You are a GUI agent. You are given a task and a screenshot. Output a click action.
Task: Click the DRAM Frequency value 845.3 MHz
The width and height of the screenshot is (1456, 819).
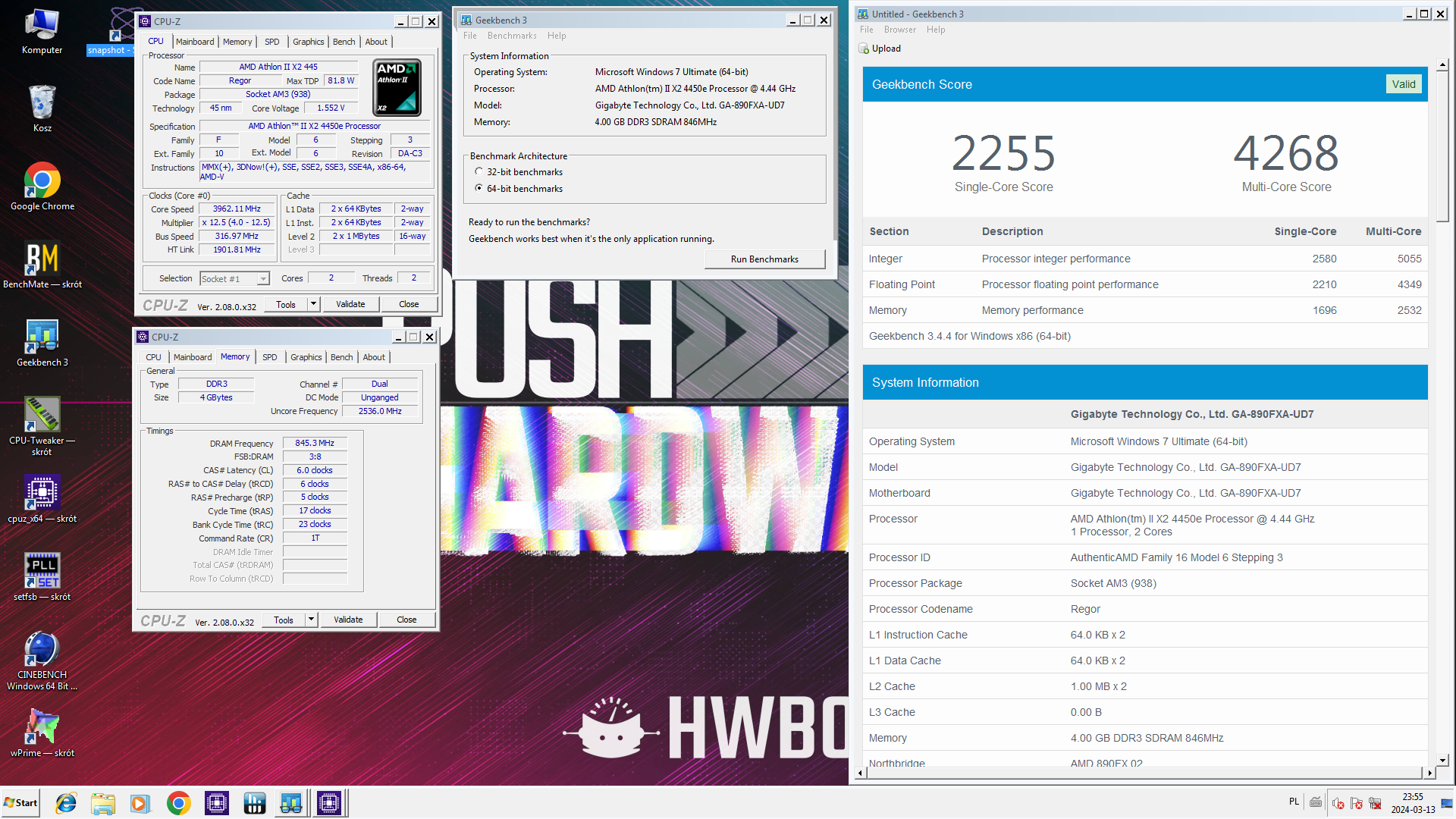click(x=315, y=443)
